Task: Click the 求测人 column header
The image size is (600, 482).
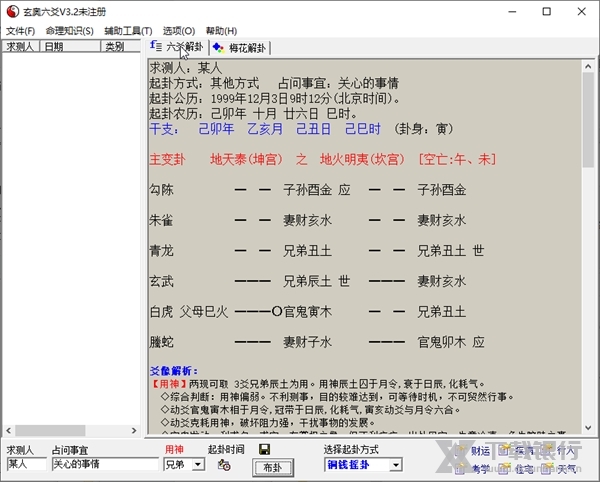Action: (x=21, y=47)
